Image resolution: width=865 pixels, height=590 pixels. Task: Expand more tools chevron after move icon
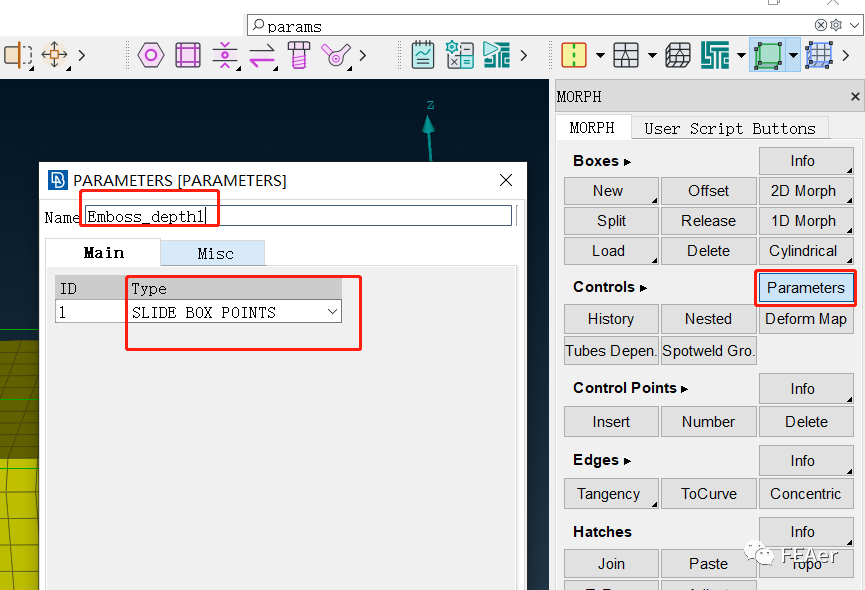[x=82, y=55]
